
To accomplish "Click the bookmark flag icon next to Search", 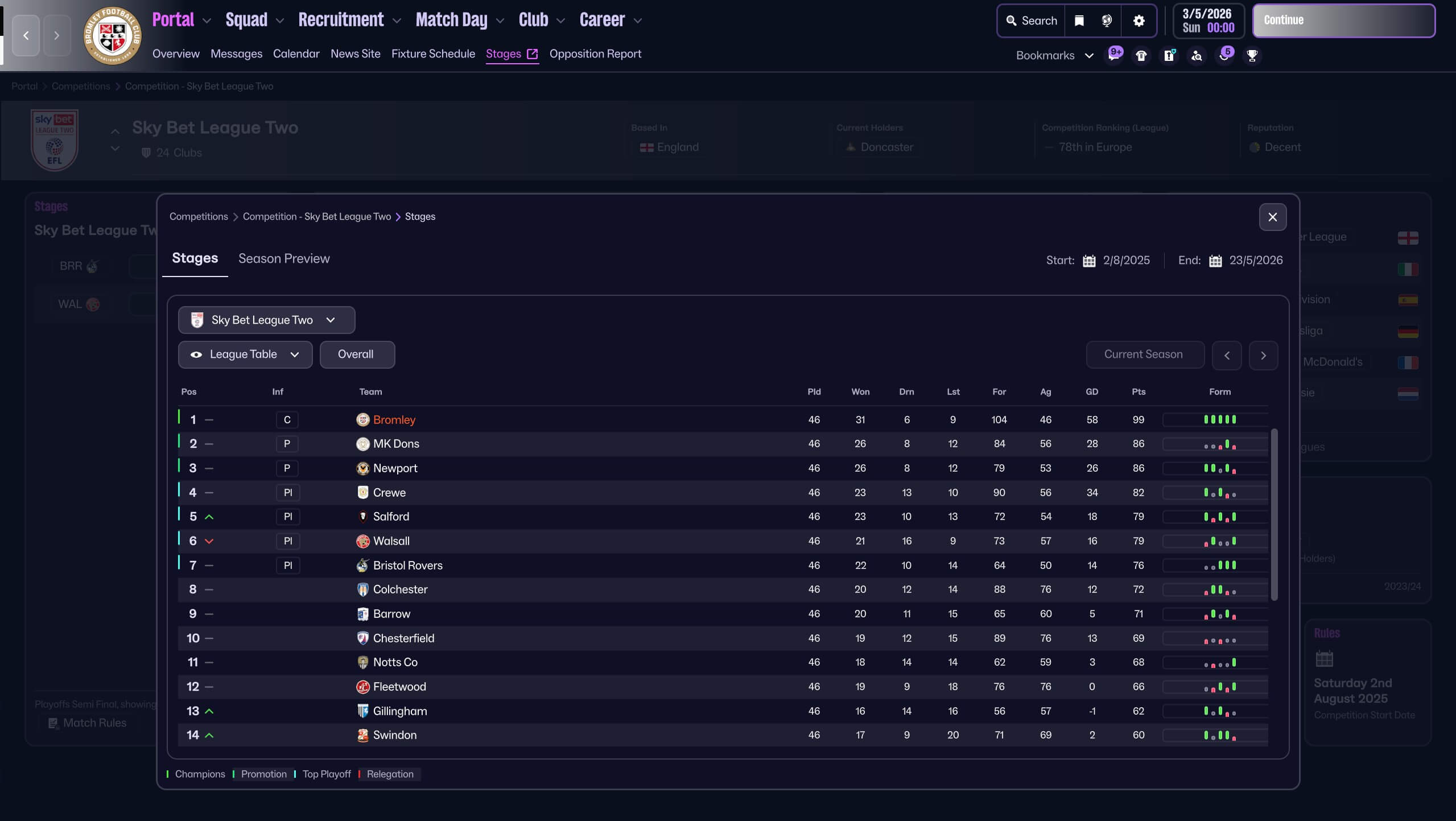I will (x=1079, y=20).
